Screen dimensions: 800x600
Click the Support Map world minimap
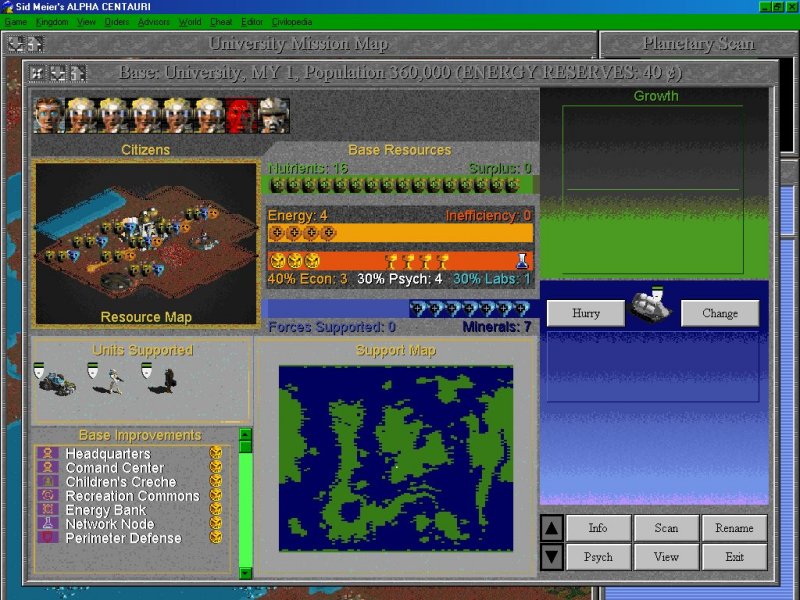pyautogui.click(x=396, y=459)
